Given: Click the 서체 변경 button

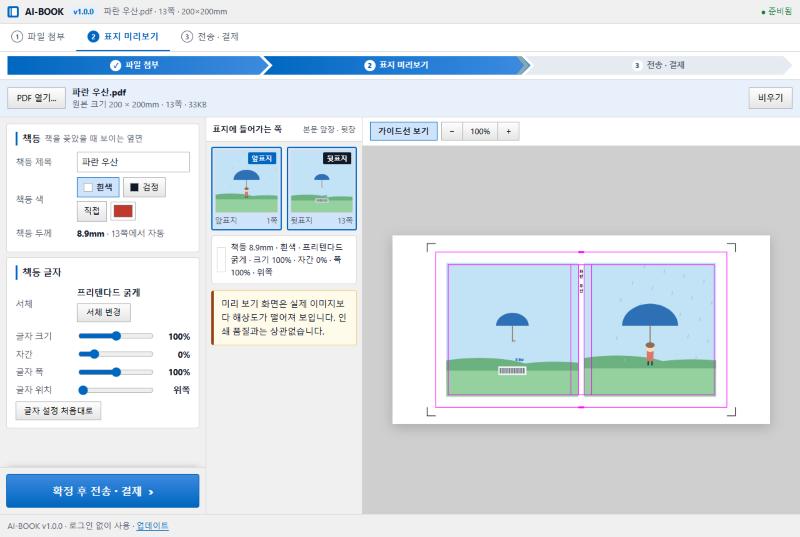Looking at the screenshot, I should coord(104,312).
